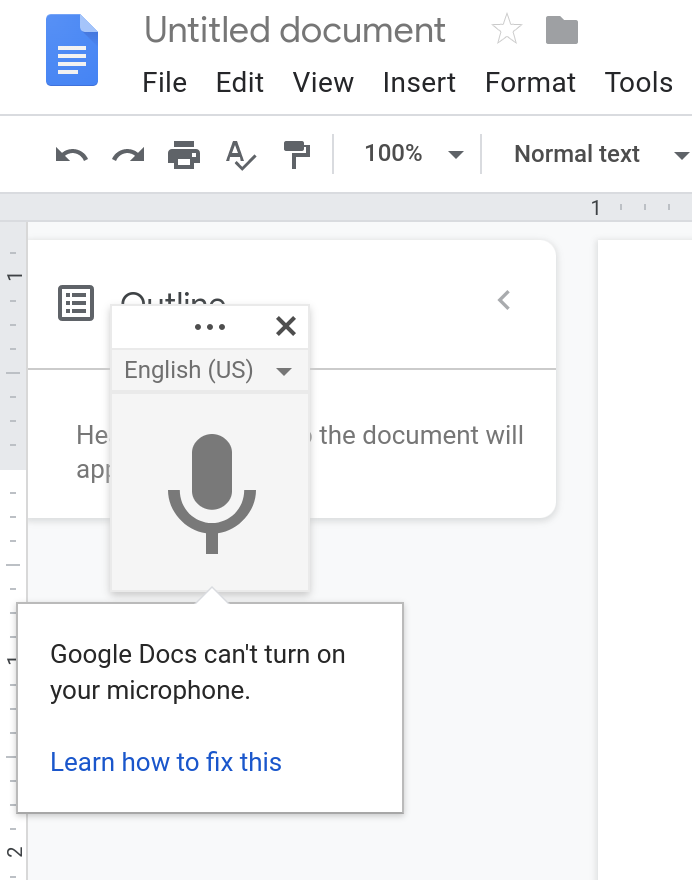
Task: Click the microphone to start dictation
Action: pos(212,493)
